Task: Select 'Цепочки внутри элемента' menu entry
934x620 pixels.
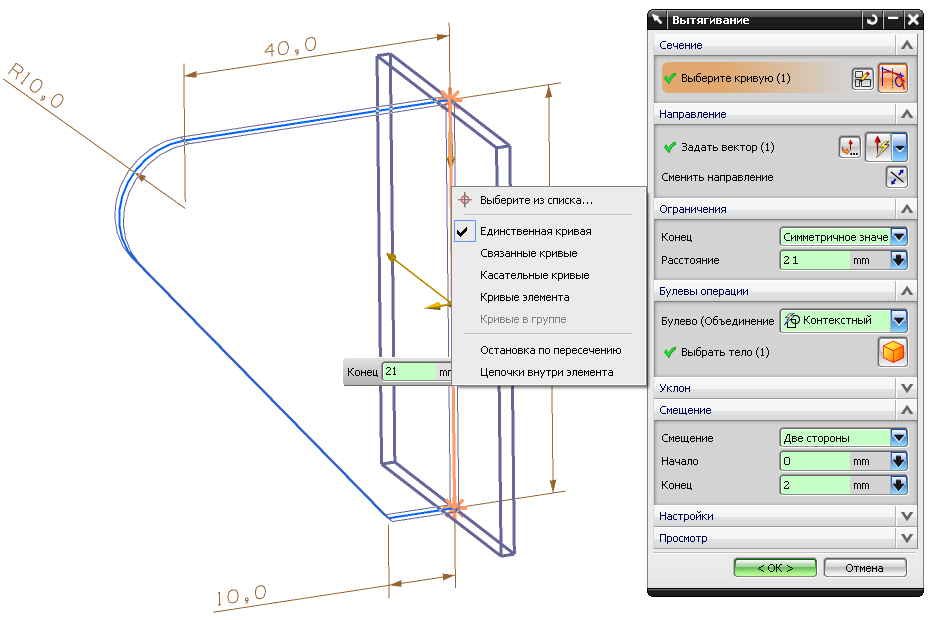Action: pos(546,372)
